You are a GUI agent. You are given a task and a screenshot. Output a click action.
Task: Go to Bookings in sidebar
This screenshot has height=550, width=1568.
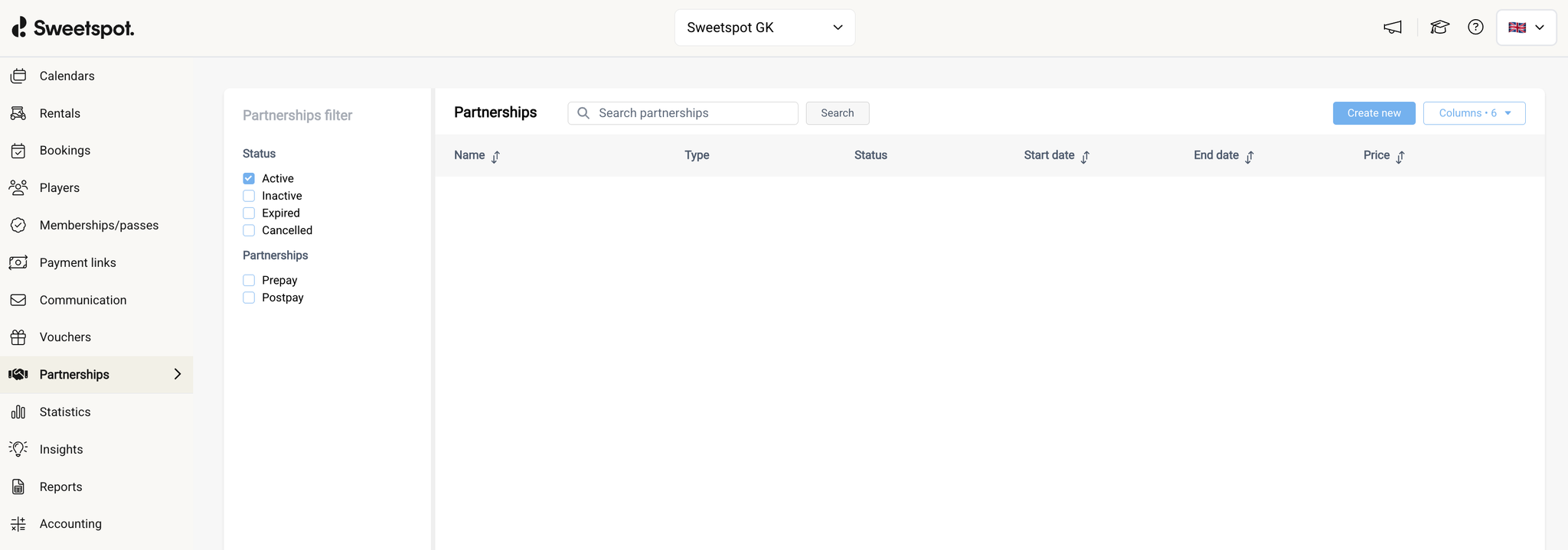(x=64, y=151)
